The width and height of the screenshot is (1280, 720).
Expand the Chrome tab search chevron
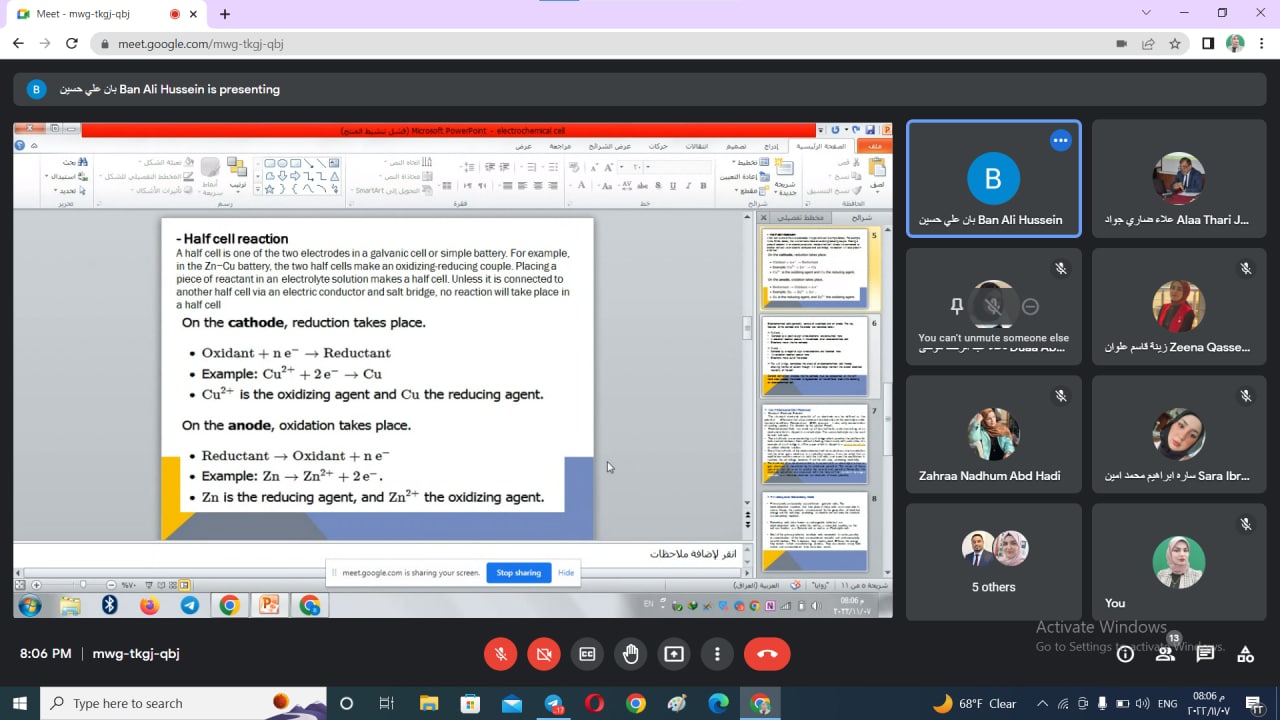1146,13
